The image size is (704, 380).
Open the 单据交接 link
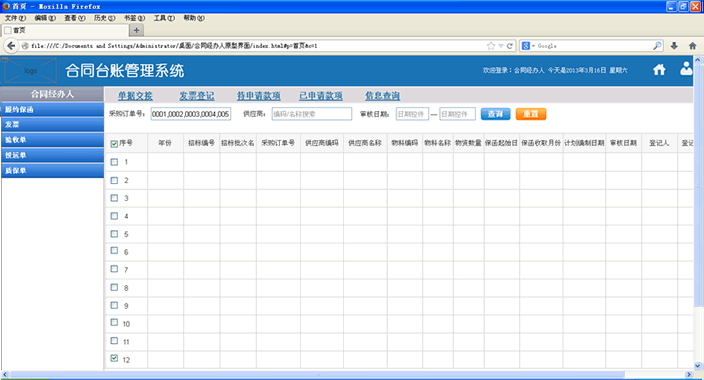[135, 96]
